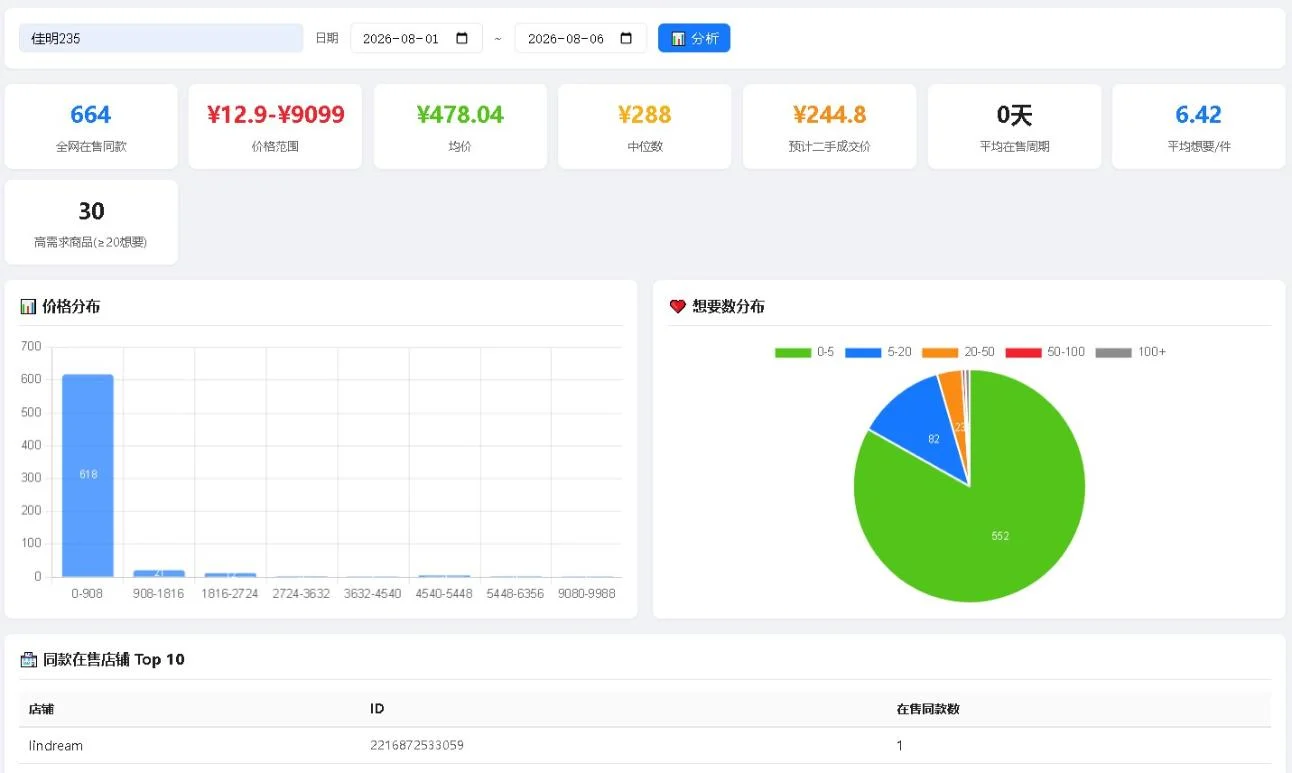Click the 0天 平均在售周期 card
This screenshot has width=1292, height=773.
coord(1014,126)
